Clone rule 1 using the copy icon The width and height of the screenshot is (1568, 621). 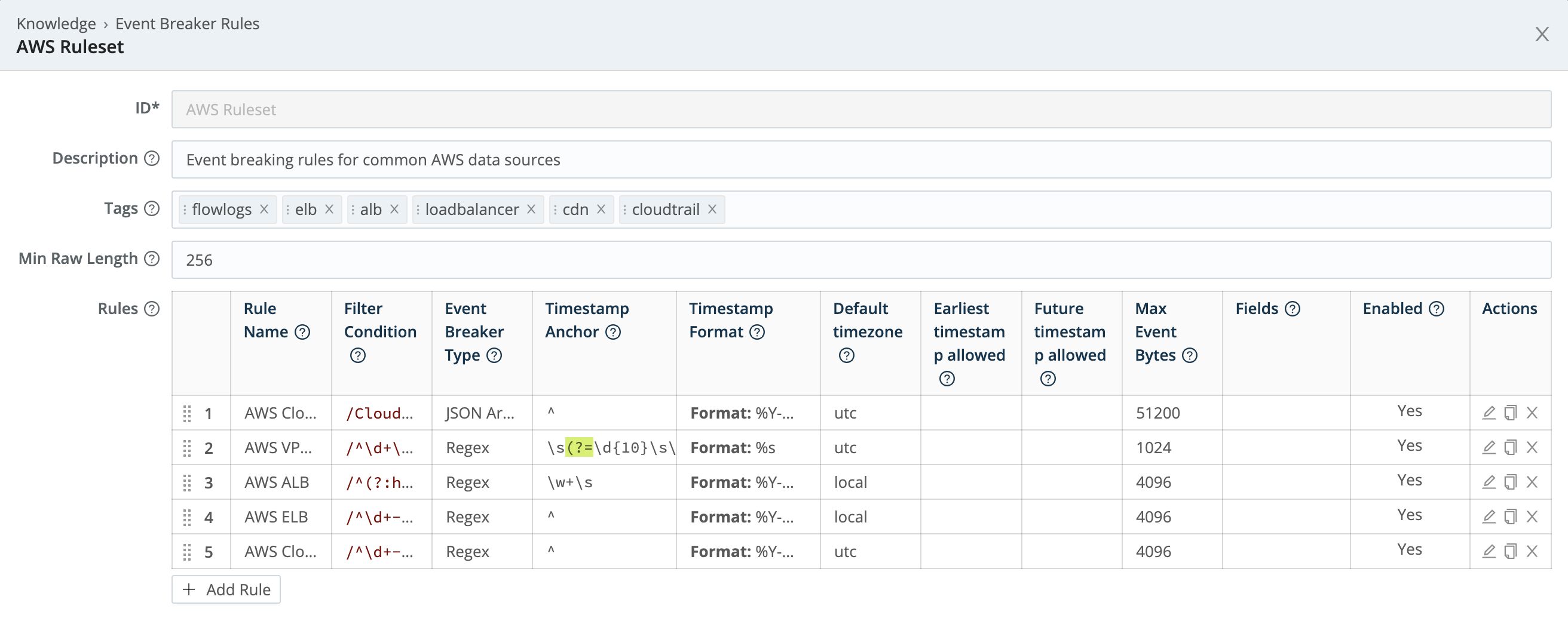[1510, 413]
